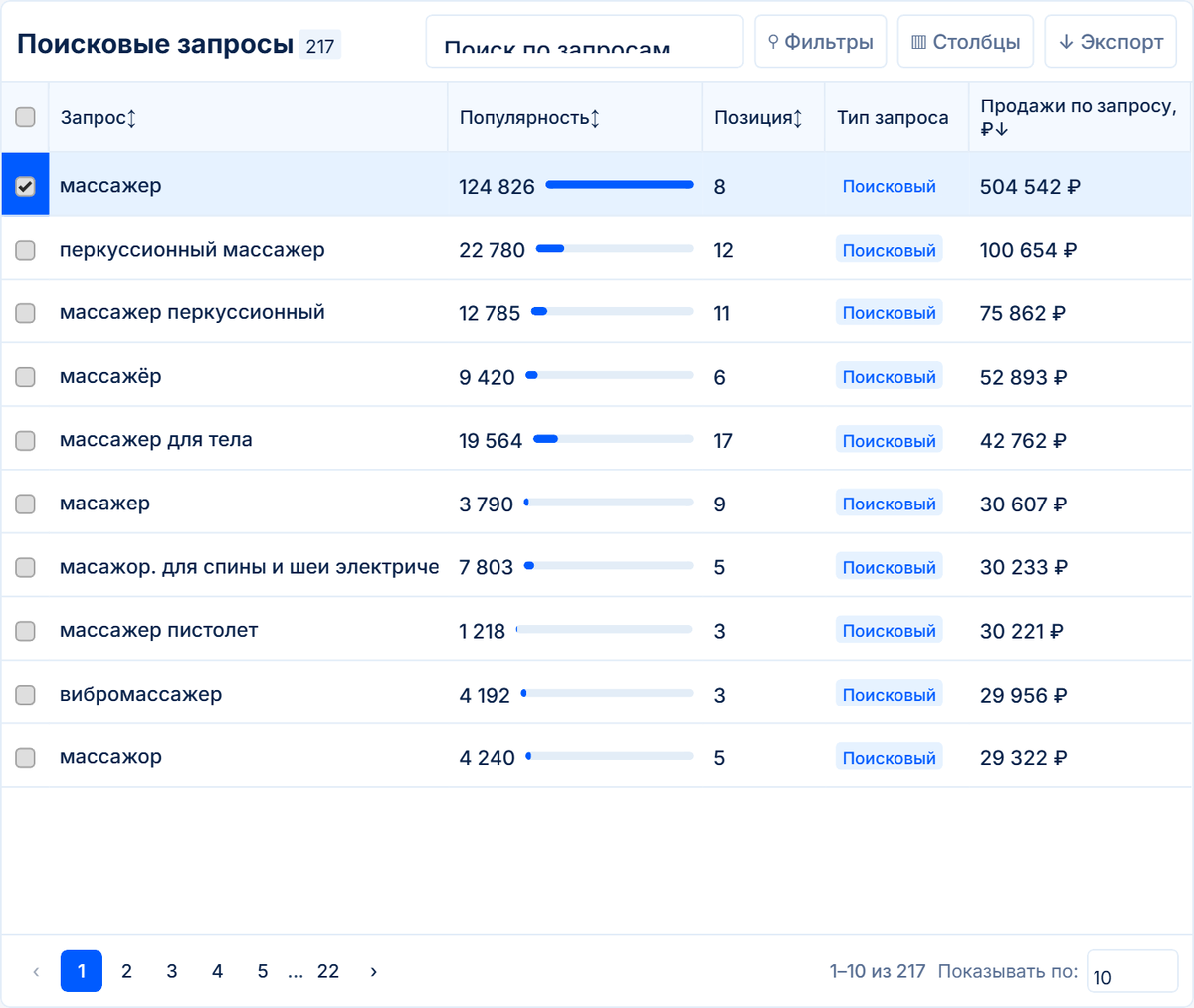Uncheck the массажер row checkbox
Screen dimensions: 1194x1008
click(26, 186)
